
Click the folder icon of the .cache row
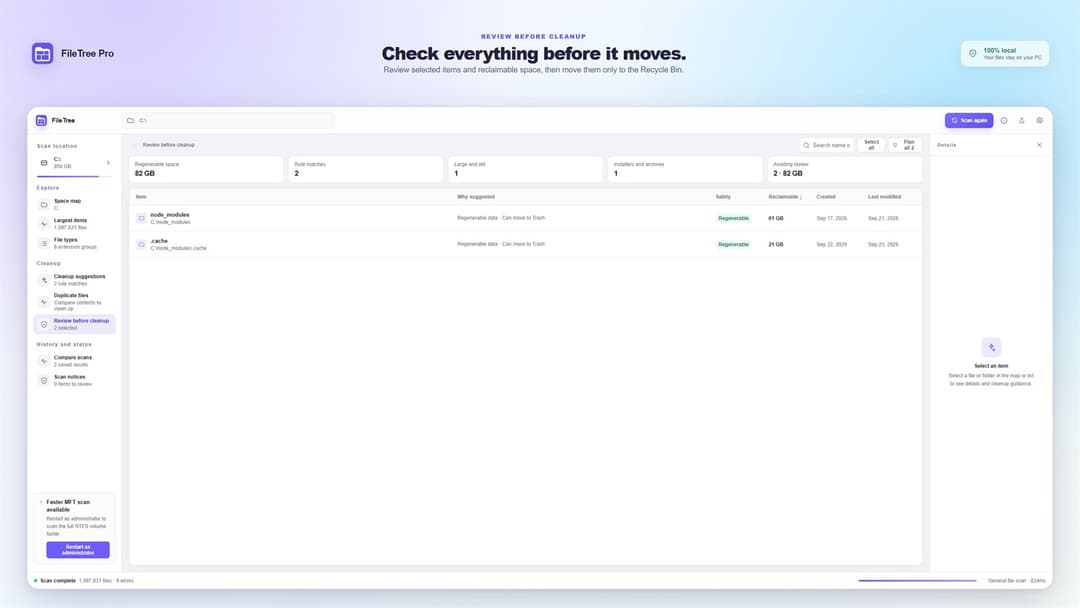pos(141,244)
